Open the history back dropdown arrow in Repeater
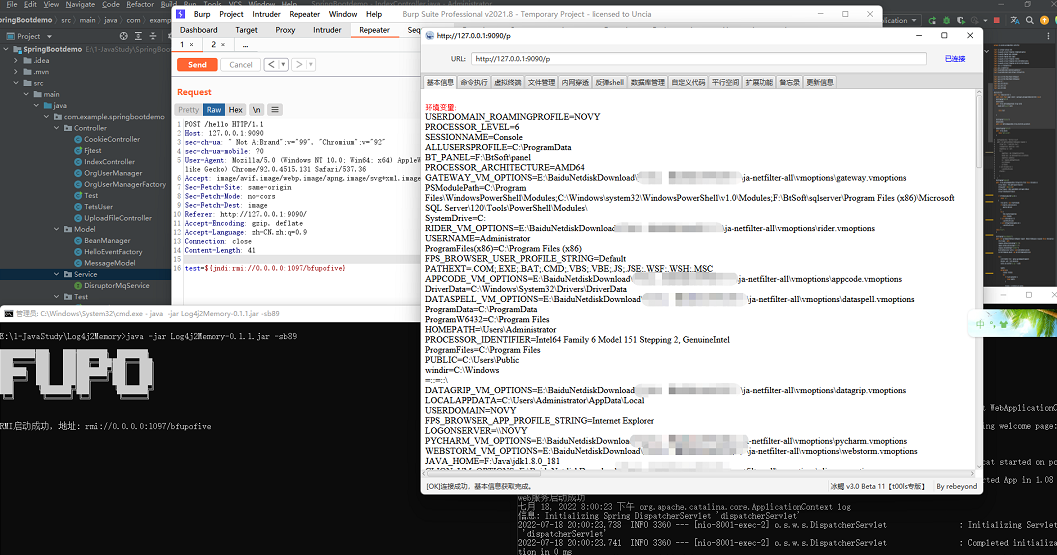The width and height of the screenshot is (1057, 555). pyautogui.click(x=283, y=65)
